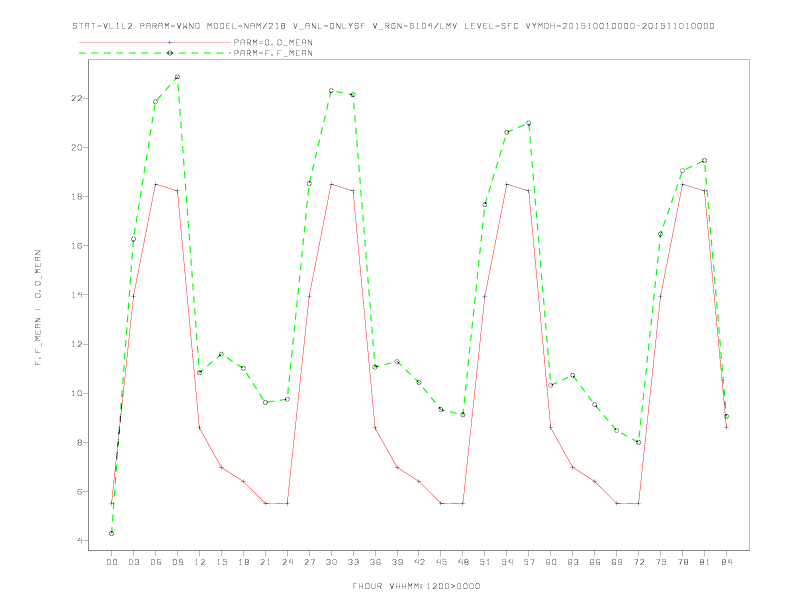Click the red O_MEAN marker at hour 21
This screenshot has height=612, width=792.
pyautogui.click(x=265, y=503)
